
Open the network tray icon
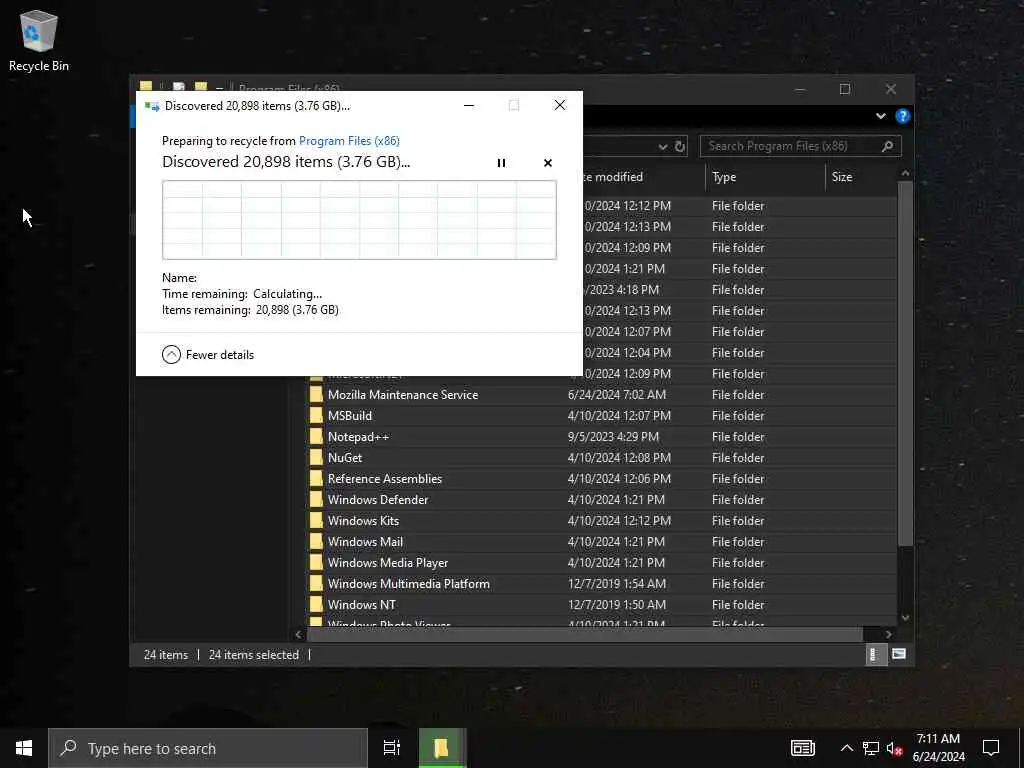click(871, 748)
